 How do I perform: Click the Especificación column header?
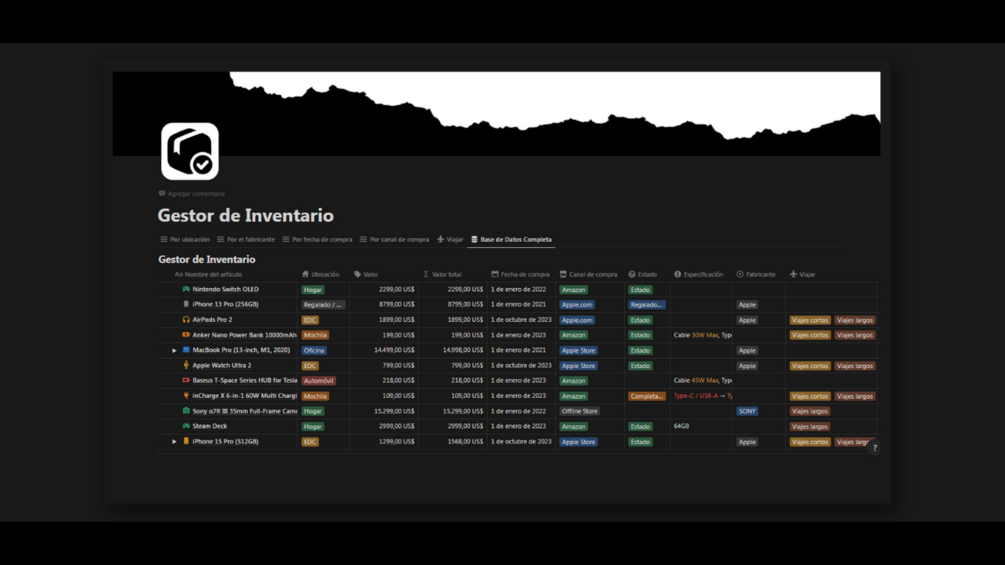point(699,274)
